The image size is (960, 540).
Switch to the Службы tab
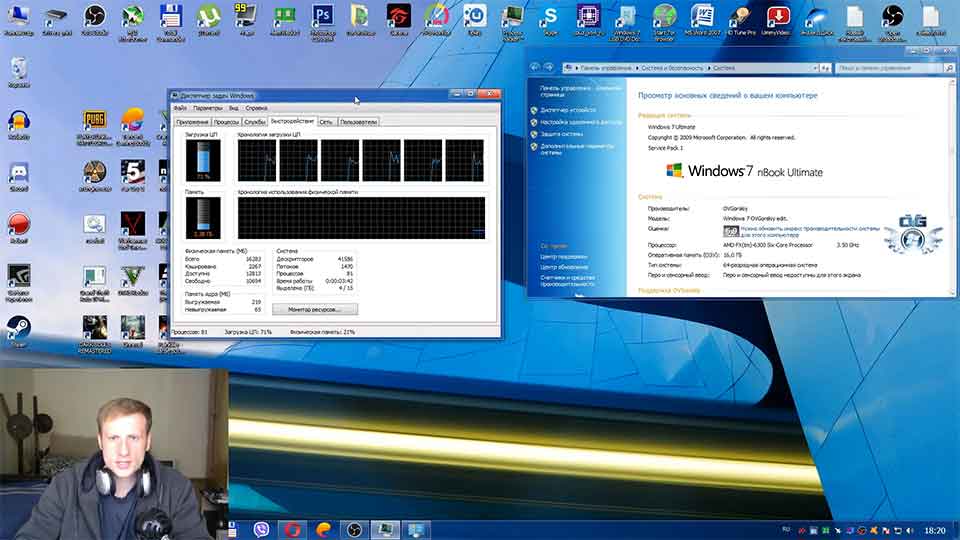(x=255, y=122)
